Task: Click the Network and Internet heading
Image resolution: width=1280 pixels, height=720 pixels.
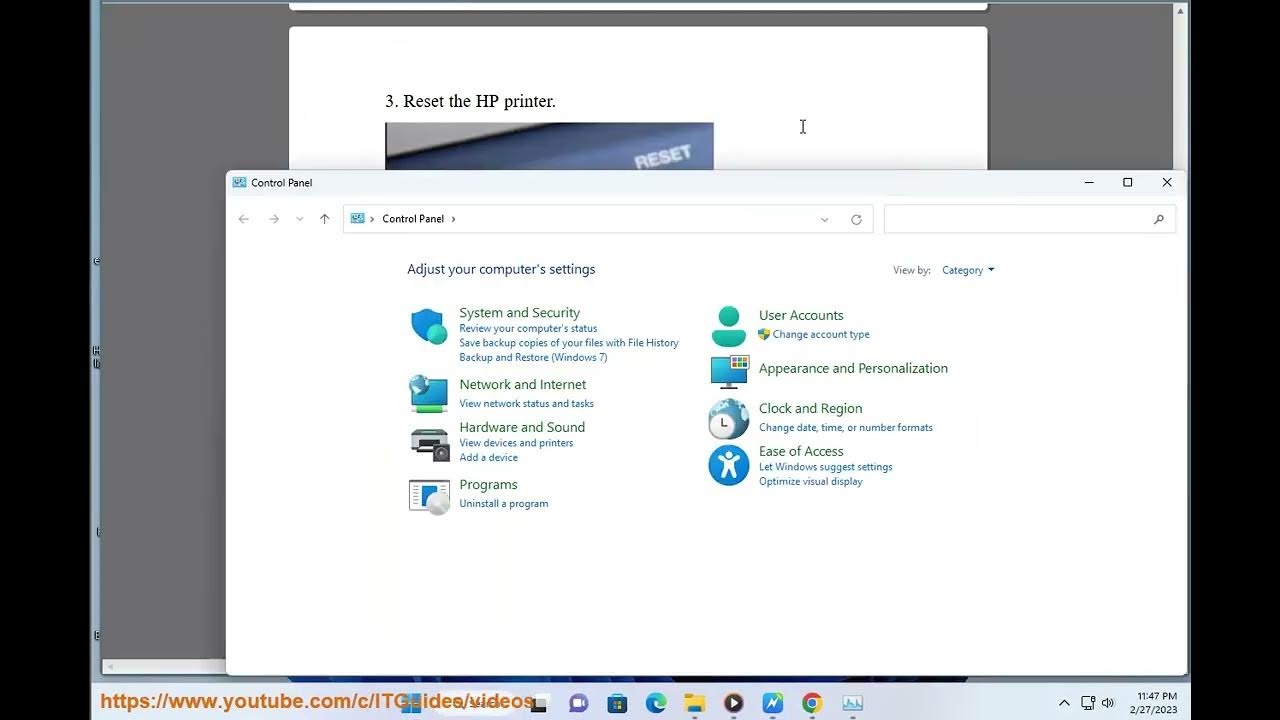Action: pos(523,384)
